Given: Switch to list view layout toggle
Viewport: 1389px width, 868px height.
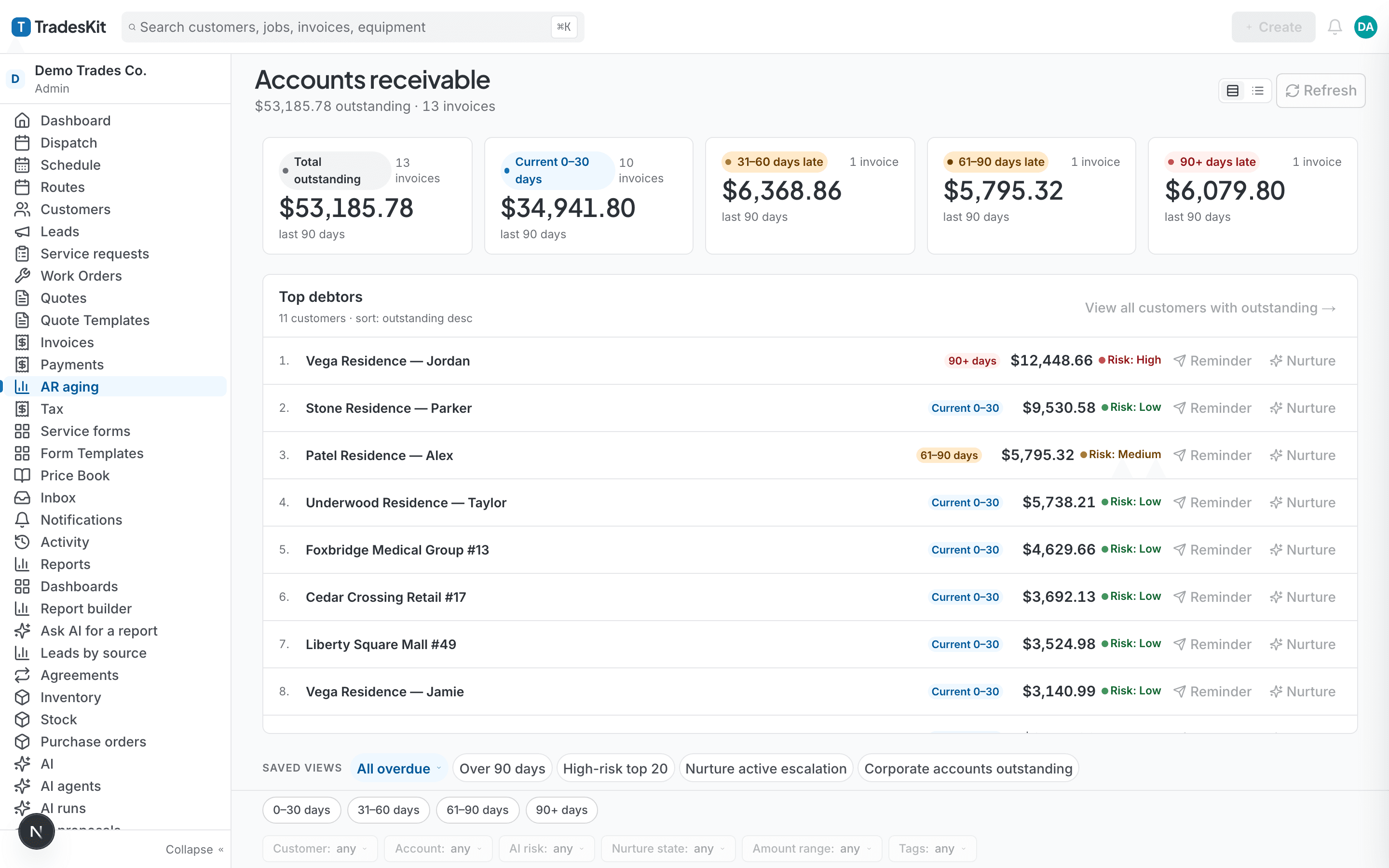Looking at the screenshot, I should (1257, 91).
